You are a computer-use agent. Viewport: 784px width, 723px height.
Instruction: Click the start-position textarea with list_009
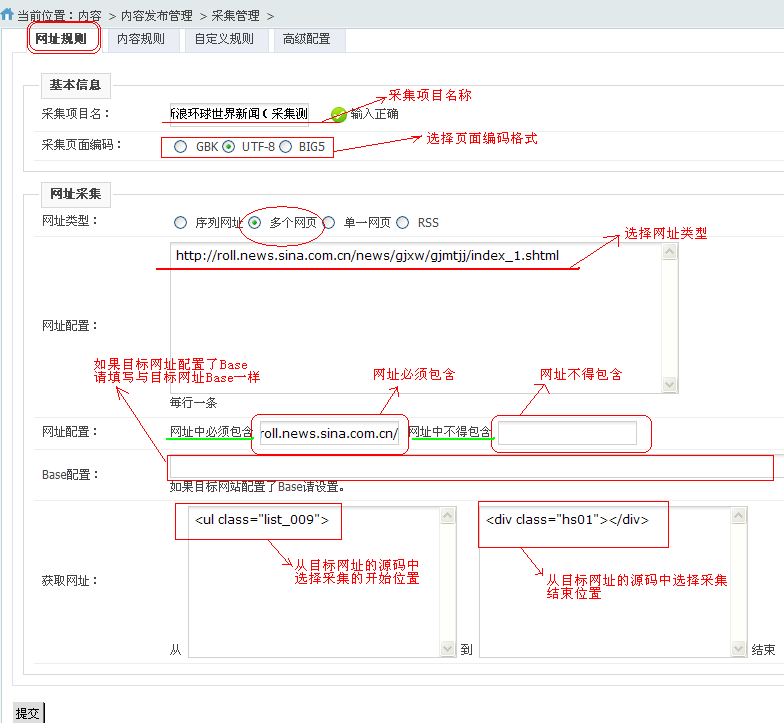click(312, 580)
